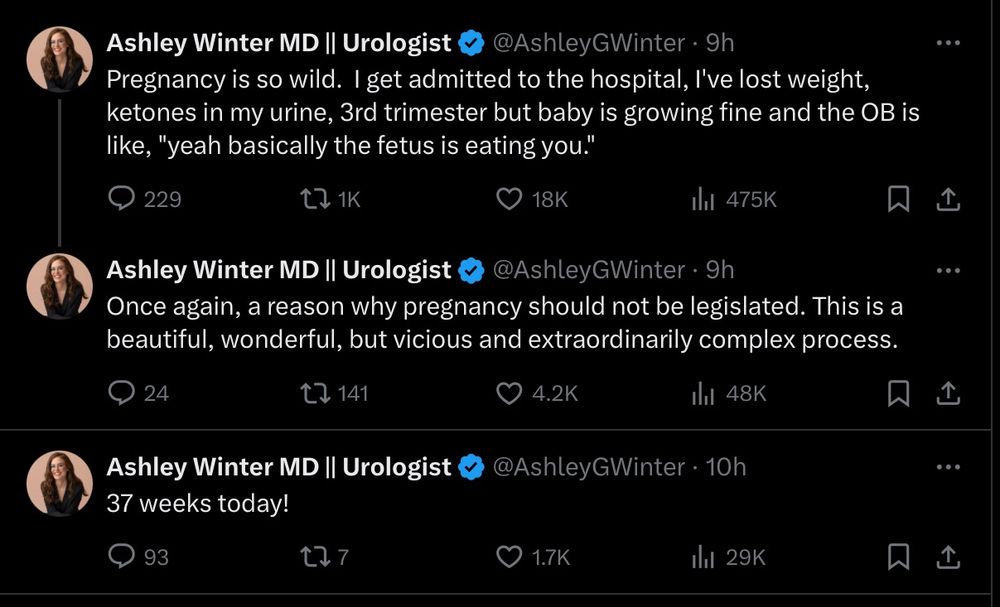Open the 10h timestamp of the last tweet
1000x607 pixels.
[x=726, y=467]
